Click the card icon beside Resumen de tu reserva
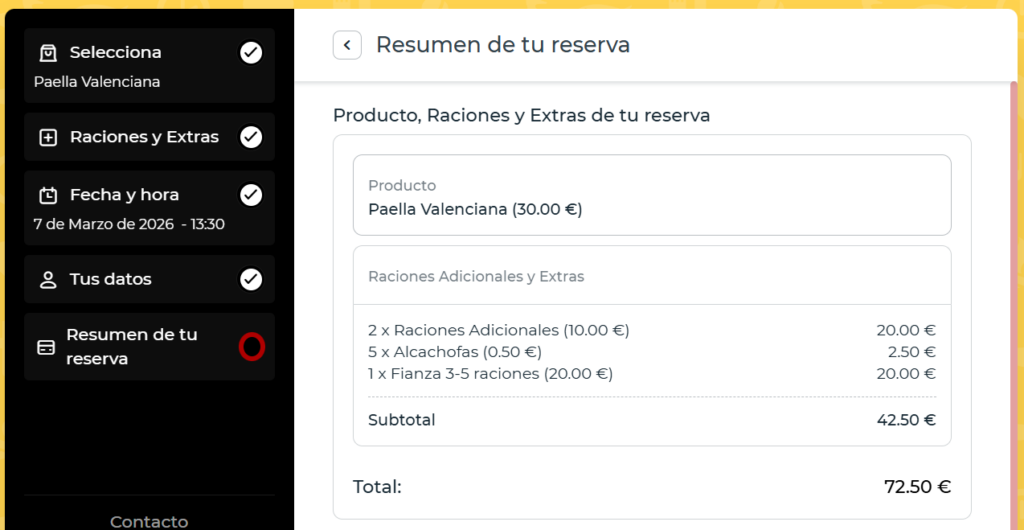This screenshot has width=1024, height=530. 46,347
